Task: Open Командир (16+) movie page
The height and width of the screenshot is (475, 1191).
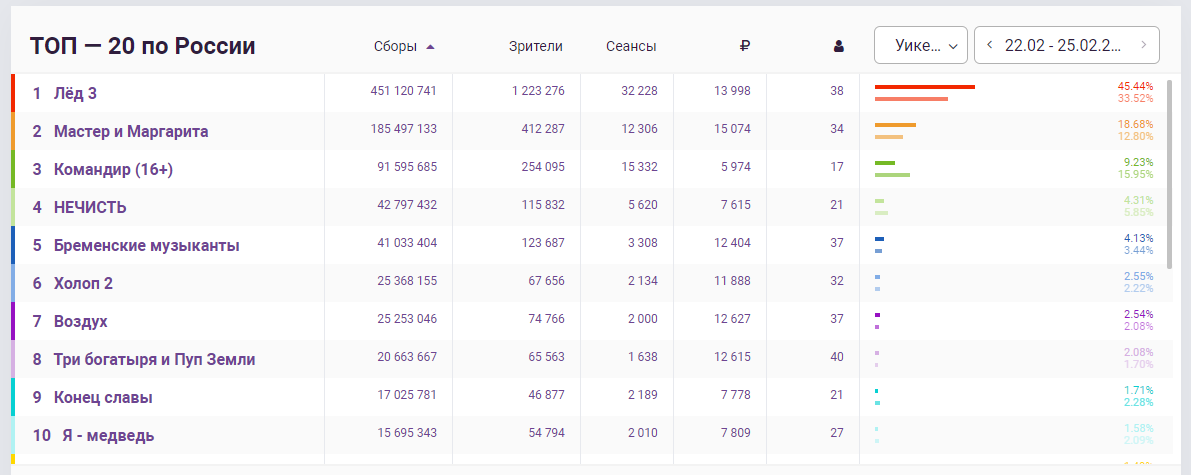Action: [113, 169]
